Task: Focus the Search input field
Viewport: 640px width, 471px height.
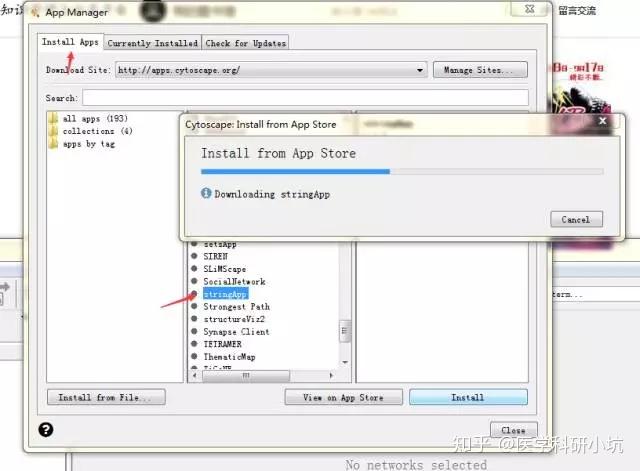Action: point(305,98)
